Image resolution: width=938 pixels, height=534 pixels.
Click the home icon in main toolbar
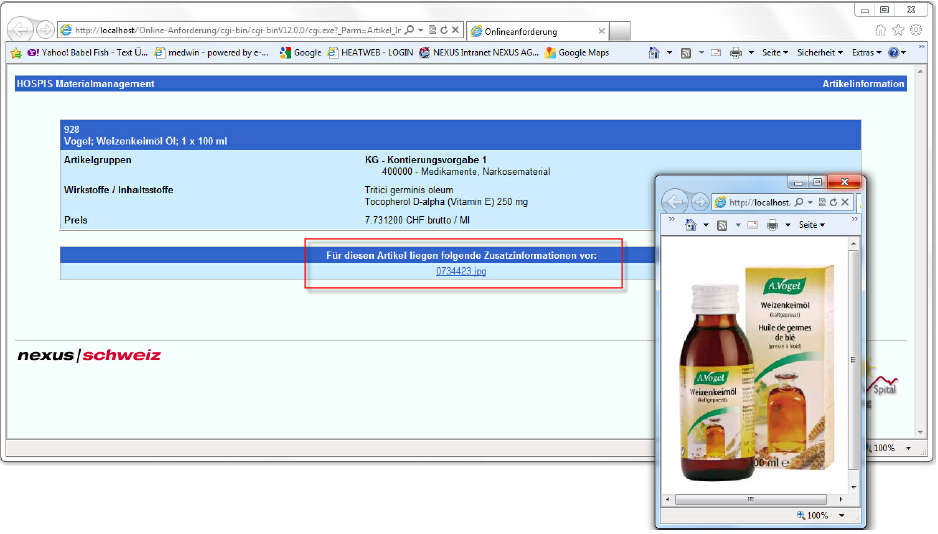pos(654,52)
